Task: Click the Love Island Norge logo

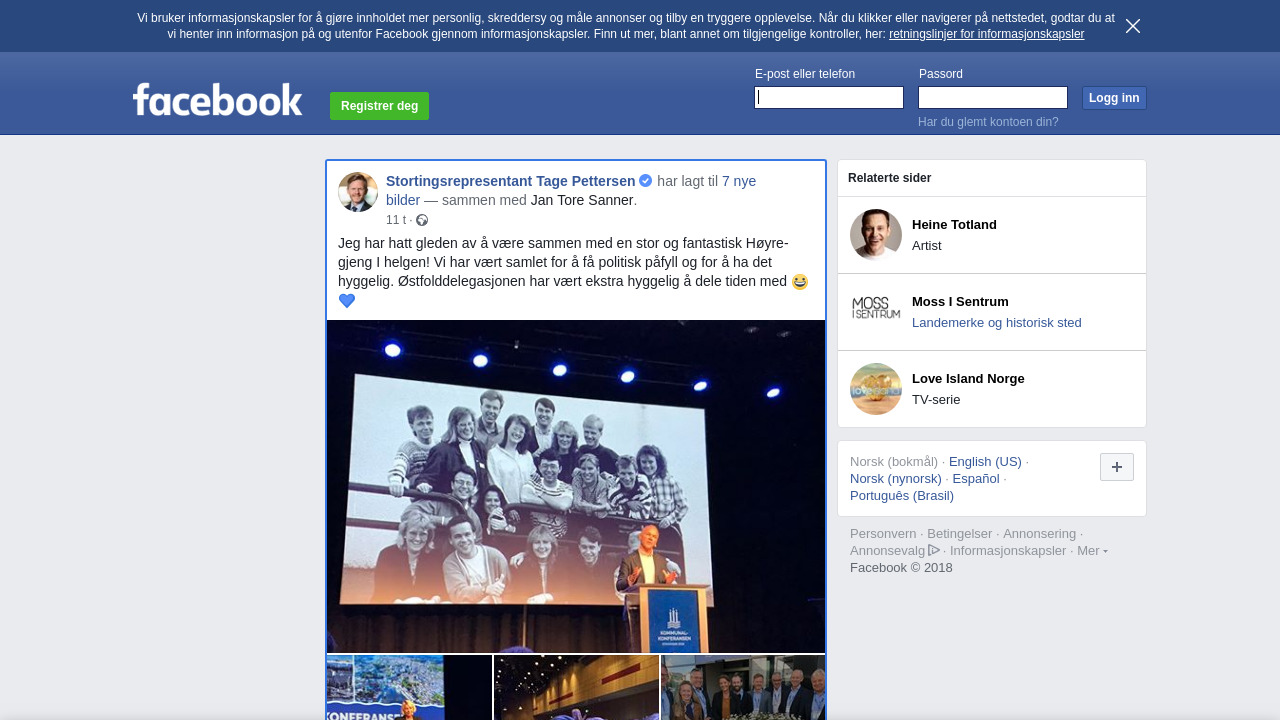Action: pos(876,389)
